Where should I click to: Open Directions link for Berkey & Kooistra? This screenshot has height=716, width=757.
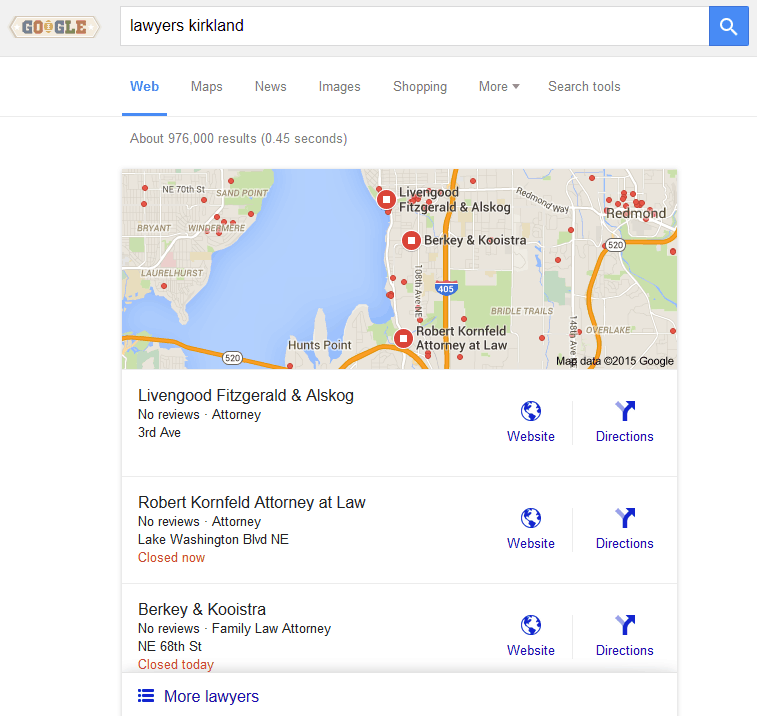(625, 651)
